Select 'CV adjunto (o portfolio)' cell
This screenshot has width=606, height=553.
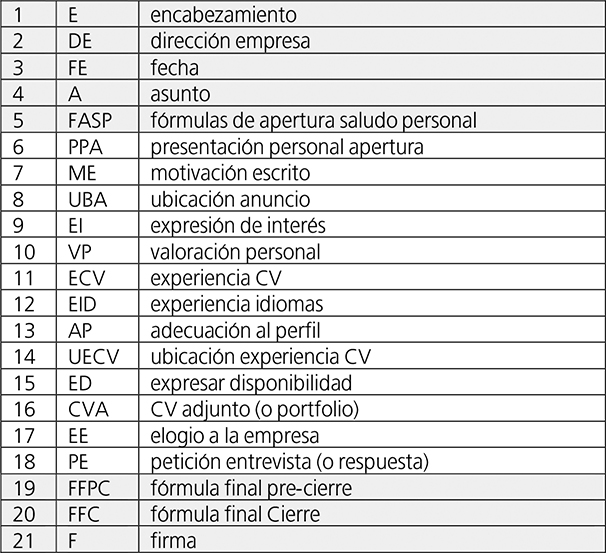click(x=254, y=408)
